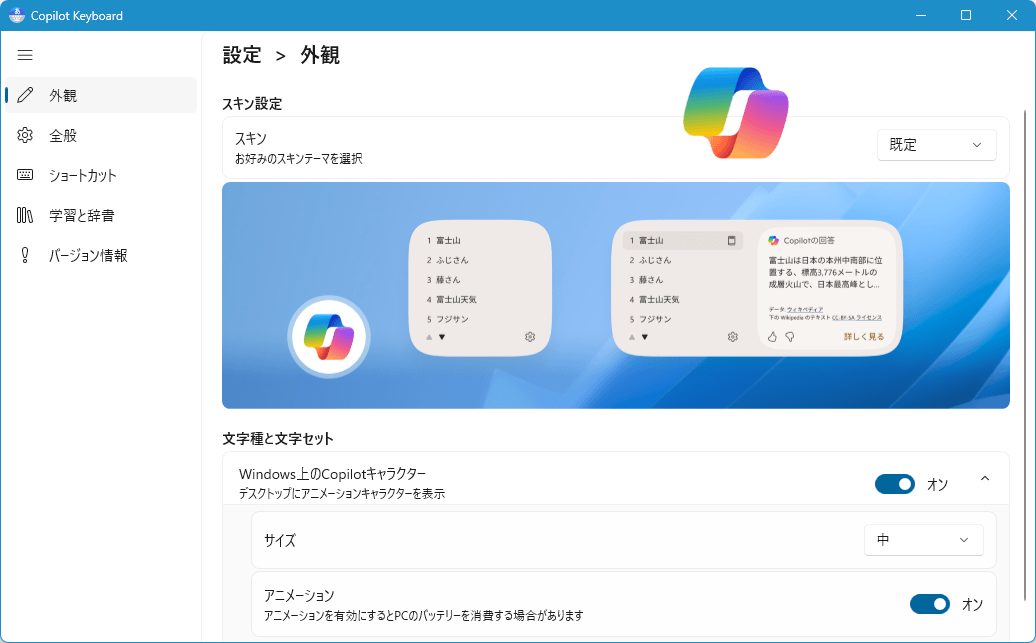Go to the バージョン情報 page
This screenshot has height=643, width=1036.
click(x=88, y=255)
